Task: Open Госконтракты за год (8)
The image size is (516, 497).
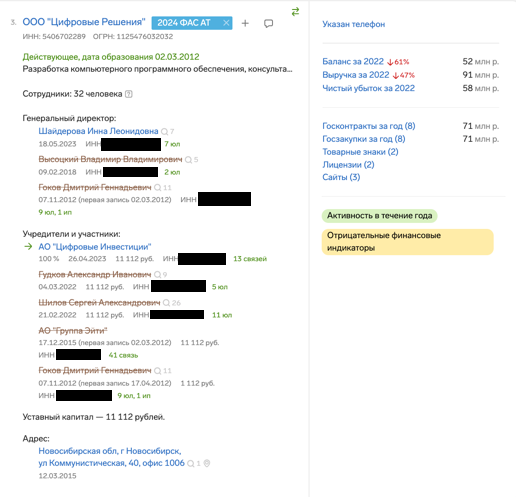Action: 369,126
